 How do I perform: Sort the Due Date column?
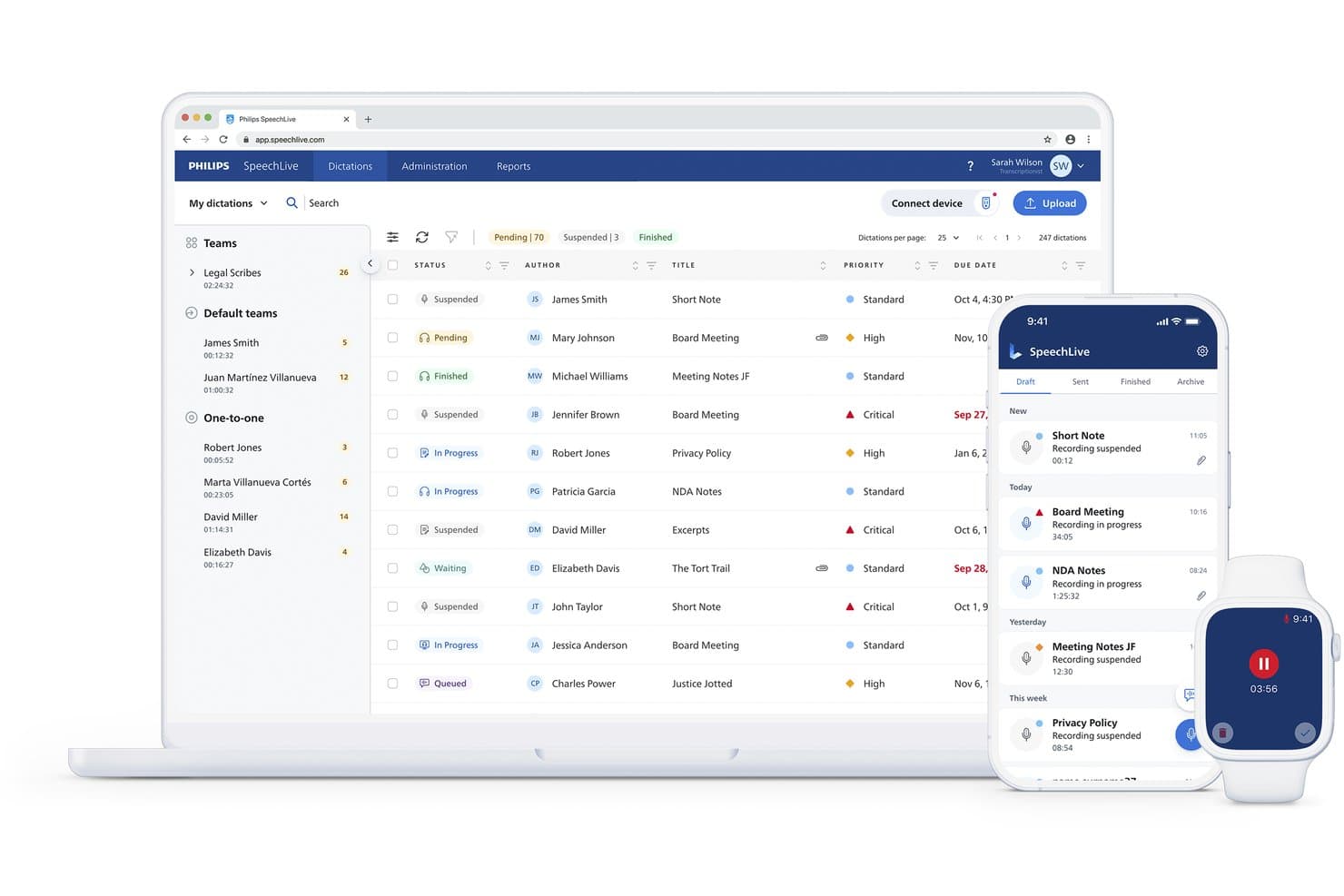point(1064,265)
